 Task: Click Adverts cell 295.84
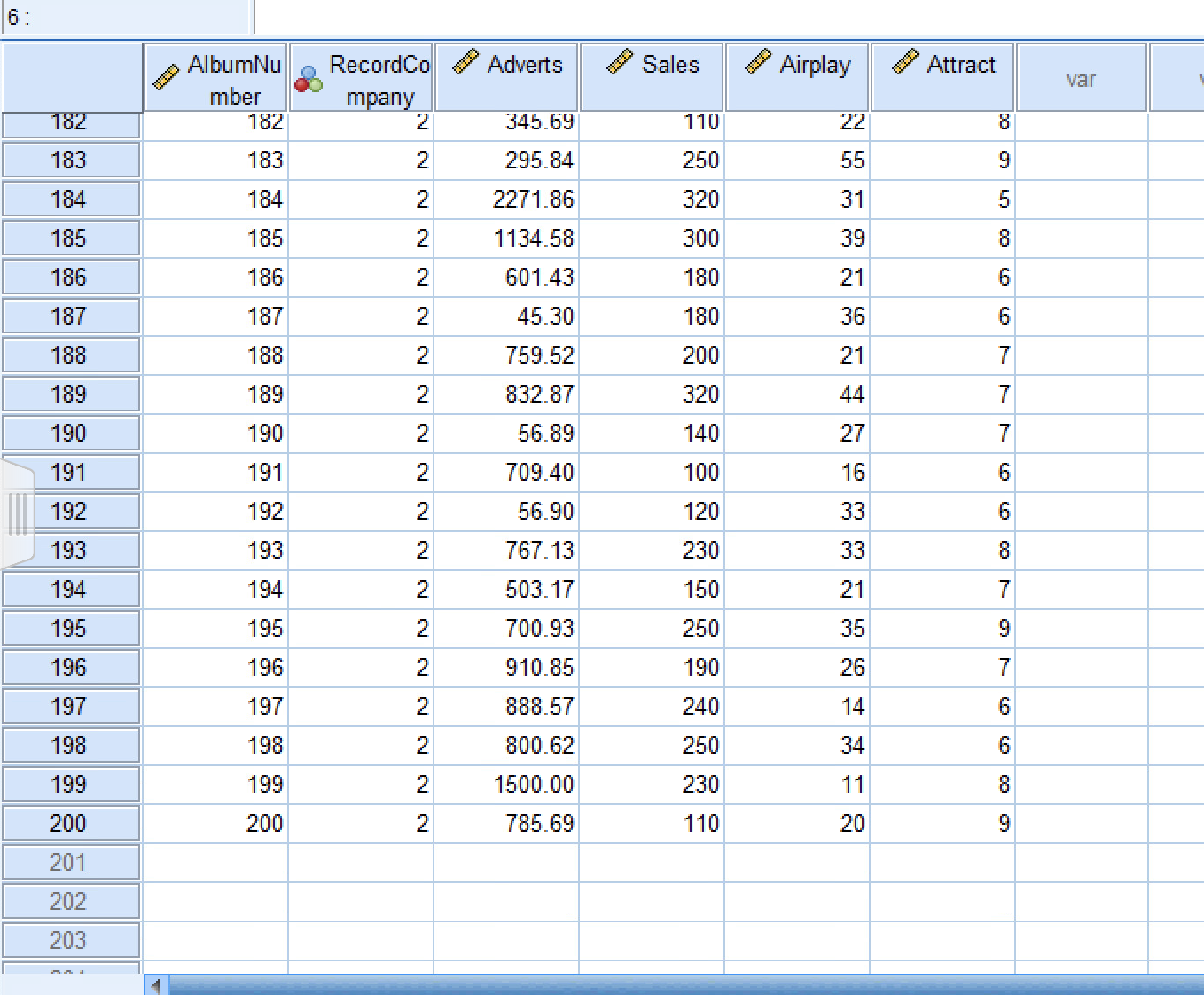[x=506, y=161]
